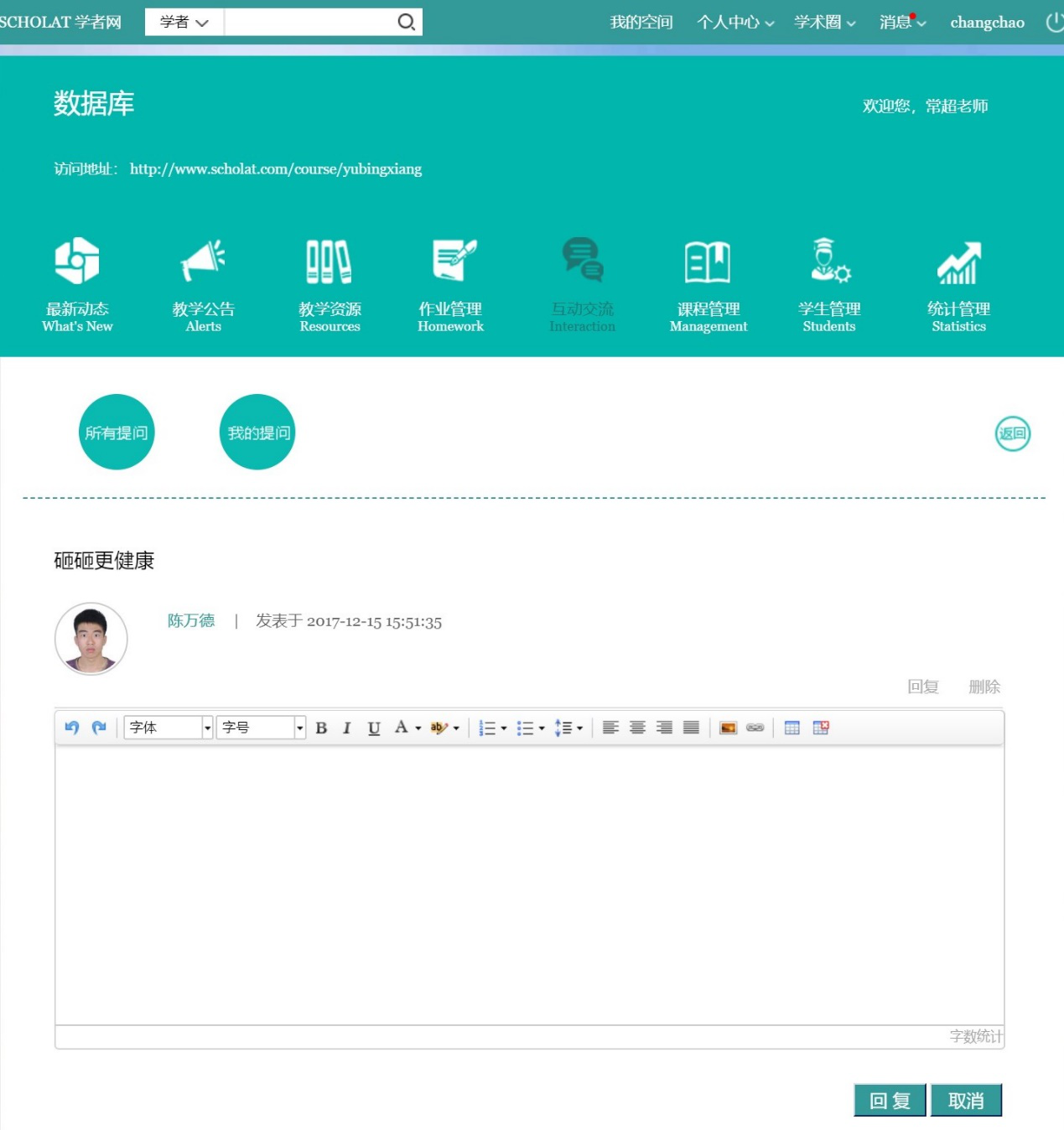Click the redo arrow in the editor toolbar
This screenshot has width=1064, height=1130.
[x=99, y=728]
